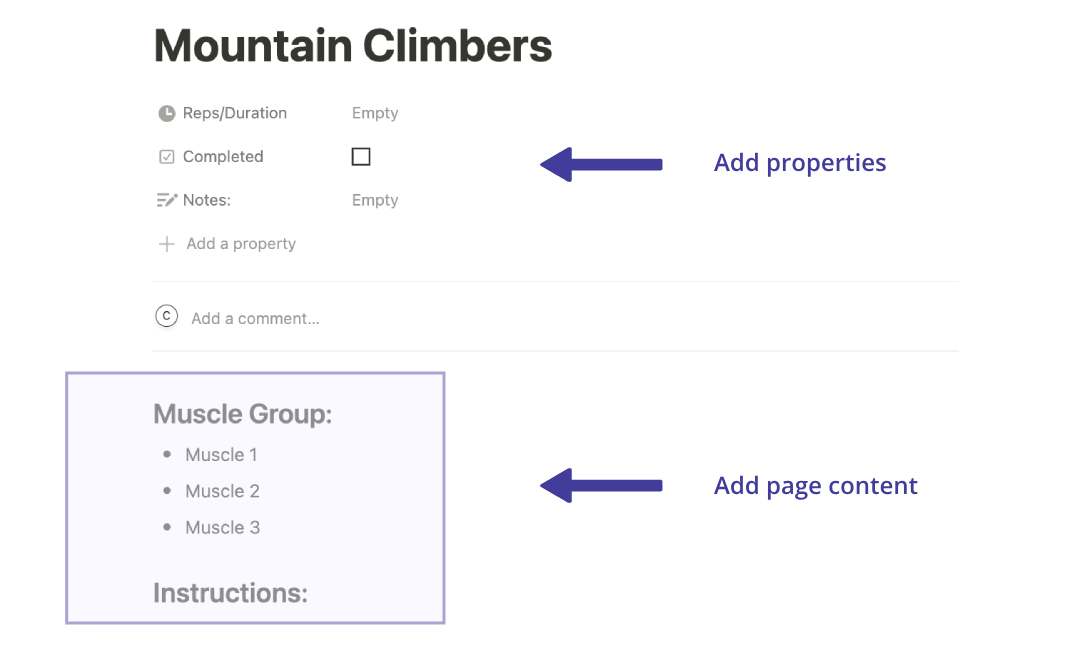This screenshot has height=648, width=1080.
Task: Select the notes icon beside the Notes property
Action: coord(166,200)
